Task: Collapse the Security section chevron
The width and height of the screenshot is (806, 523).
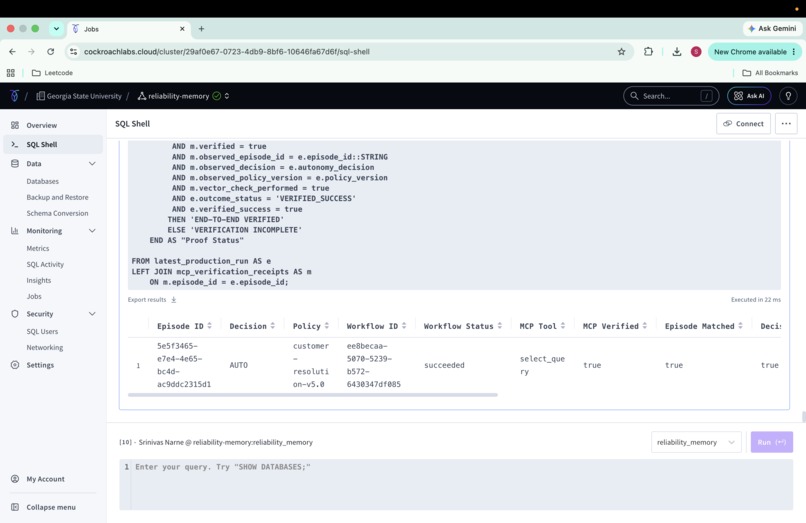Action: tap(92, 314)
